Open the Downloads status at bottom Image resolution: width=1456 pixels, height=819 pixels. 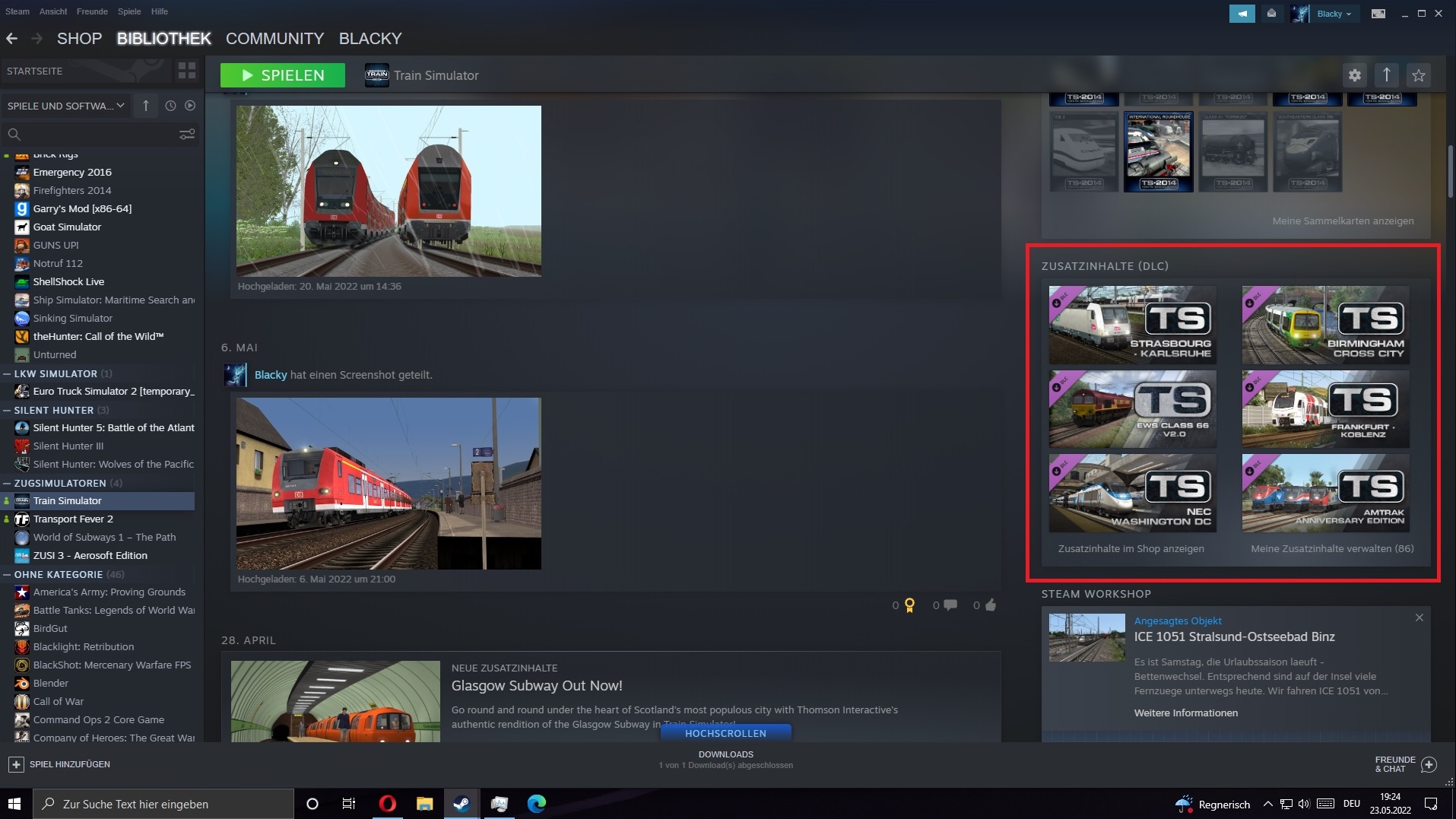pyautogui.click(x=726, y=760)
